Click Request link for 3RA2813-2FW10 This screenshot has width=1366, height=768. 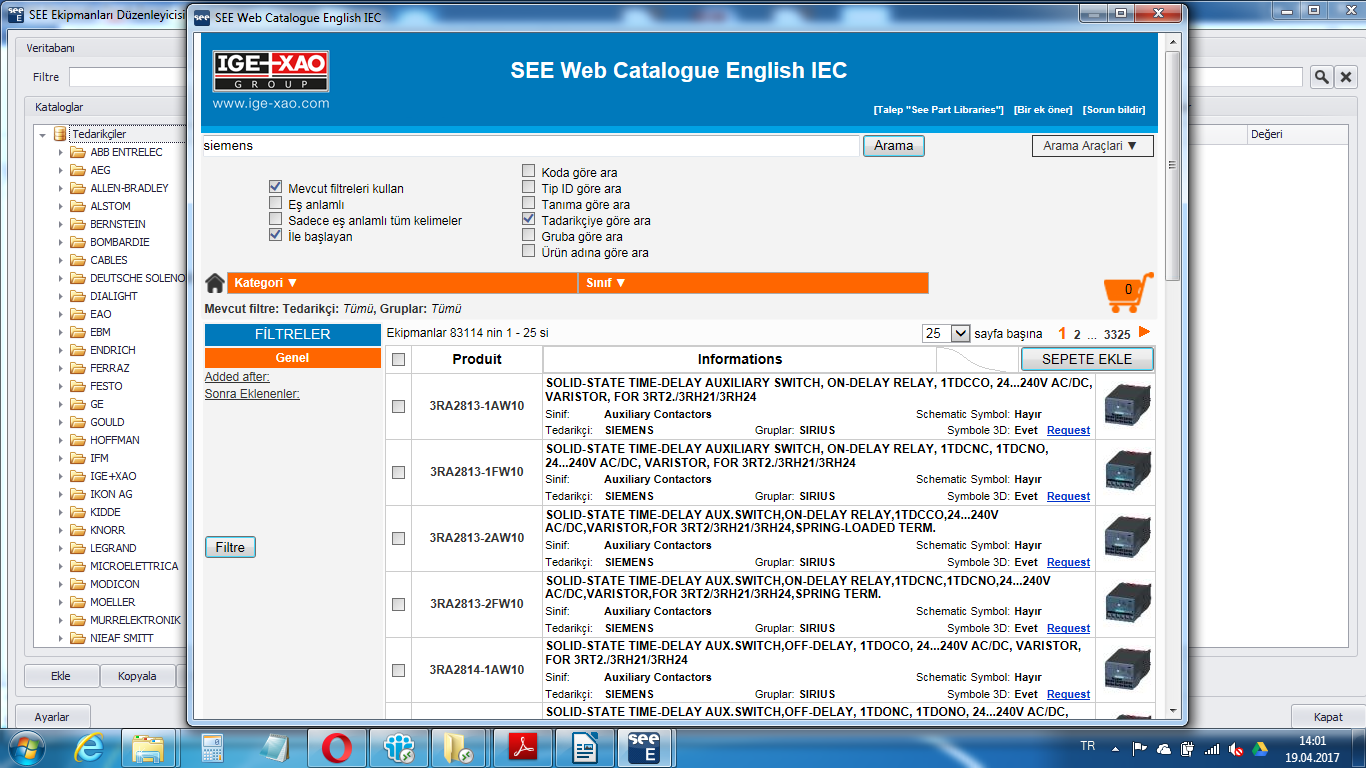[1068, 628]
